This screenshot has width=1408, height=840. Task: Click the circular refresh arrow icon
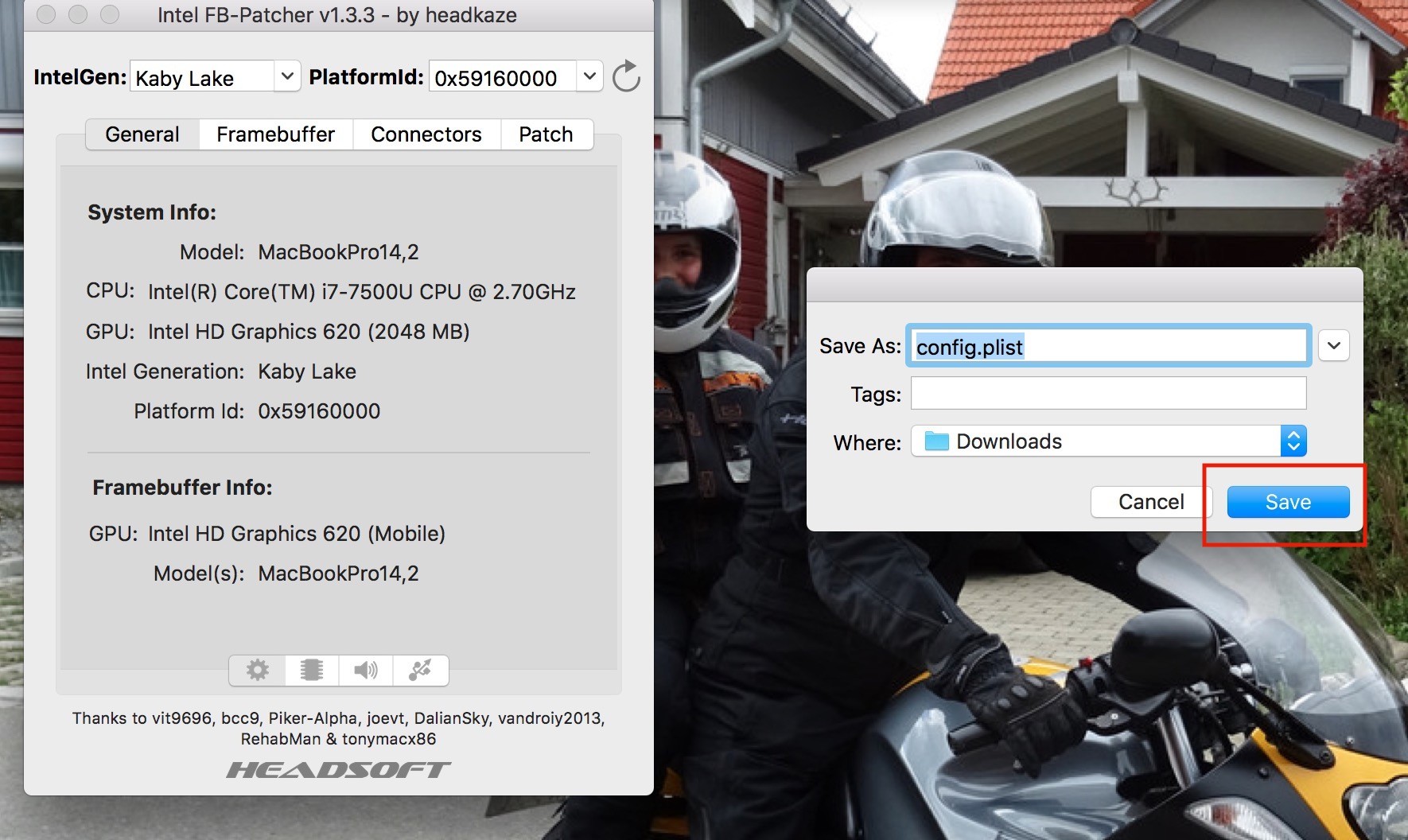pos(626,77)
